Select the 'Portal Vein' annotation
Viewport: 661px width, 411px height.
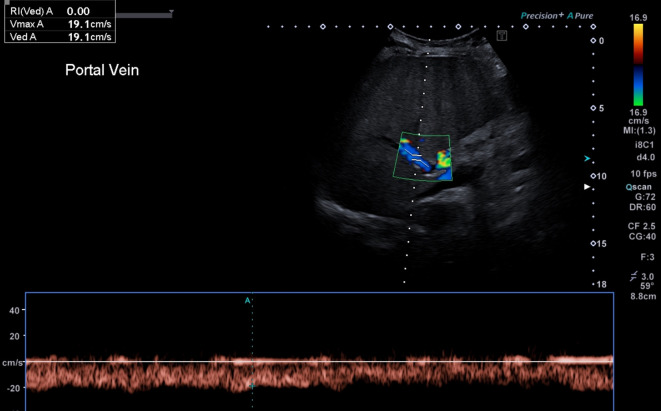(102, 70)
